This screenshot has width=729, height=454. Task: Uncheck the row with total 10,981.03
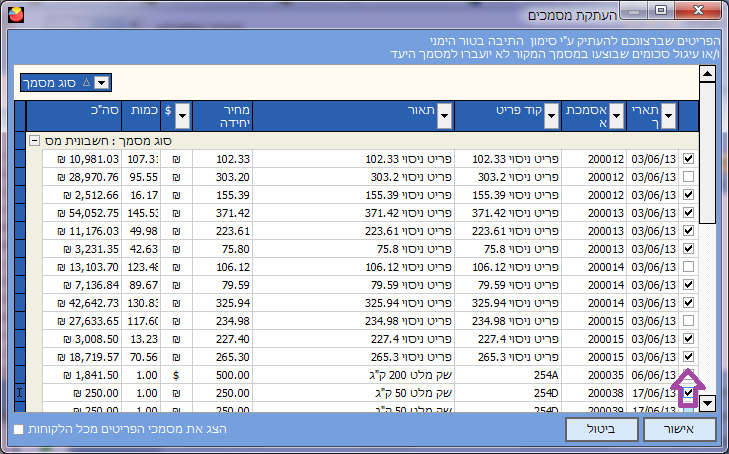coord(688,159)
